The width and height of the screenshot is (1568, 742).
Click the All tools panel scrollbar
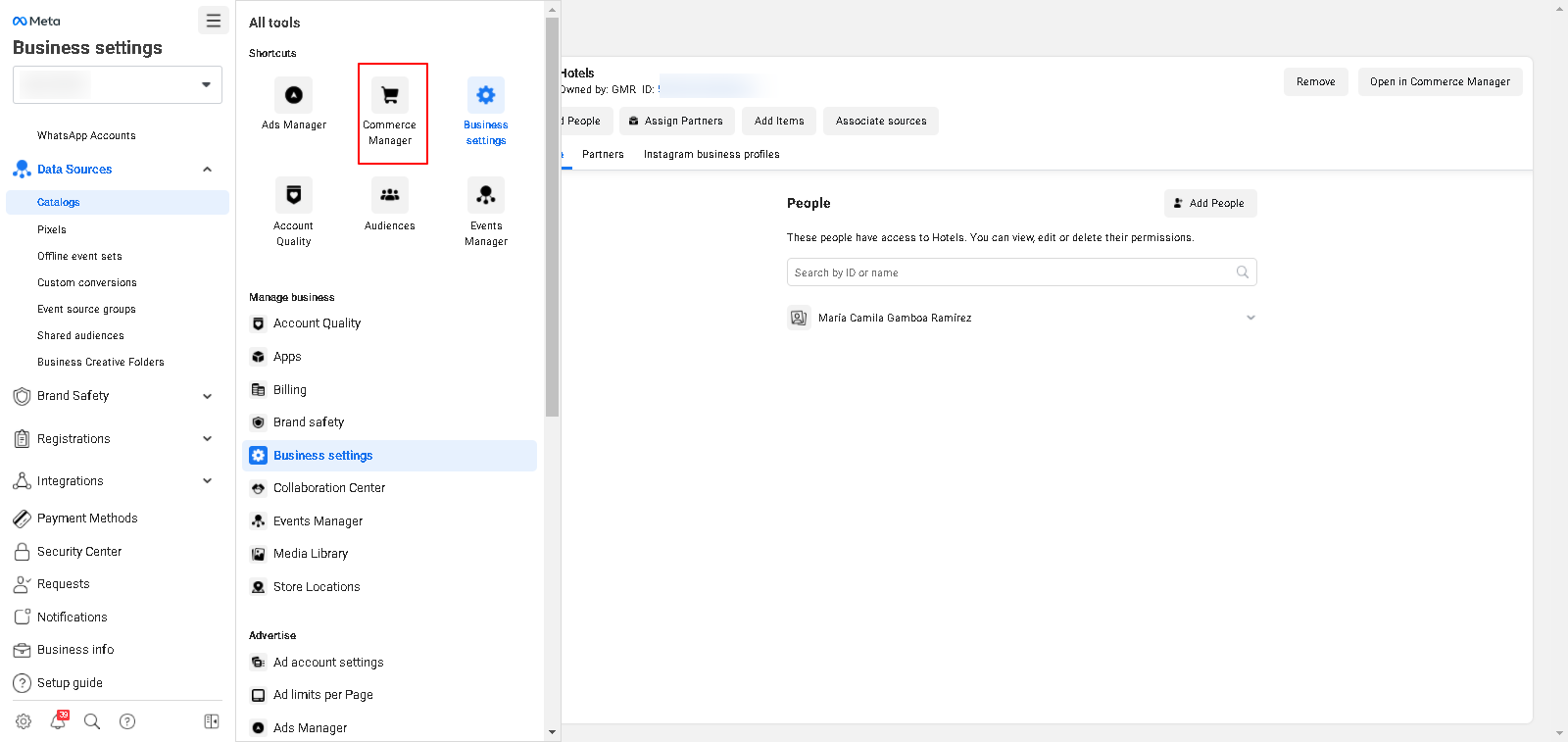(552, 216)
